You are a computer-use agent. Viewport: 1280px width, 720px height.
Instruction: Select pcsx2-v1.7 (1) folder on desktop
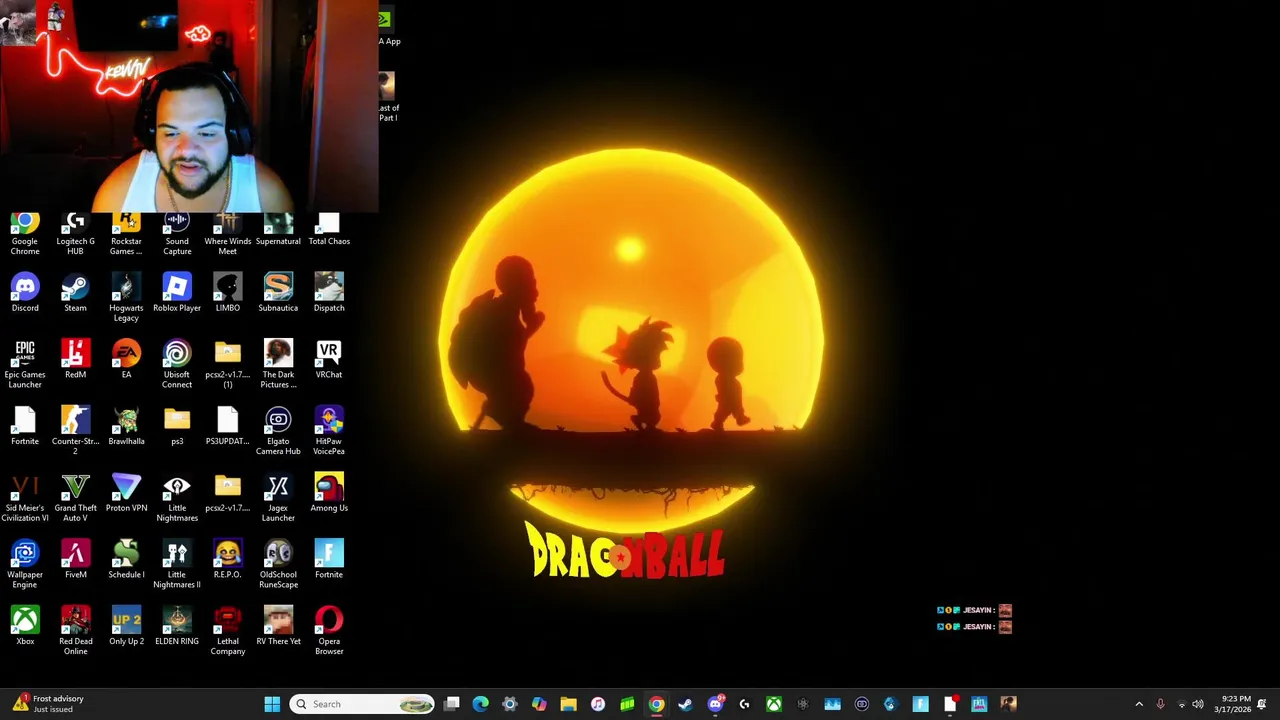coord(227,364)
